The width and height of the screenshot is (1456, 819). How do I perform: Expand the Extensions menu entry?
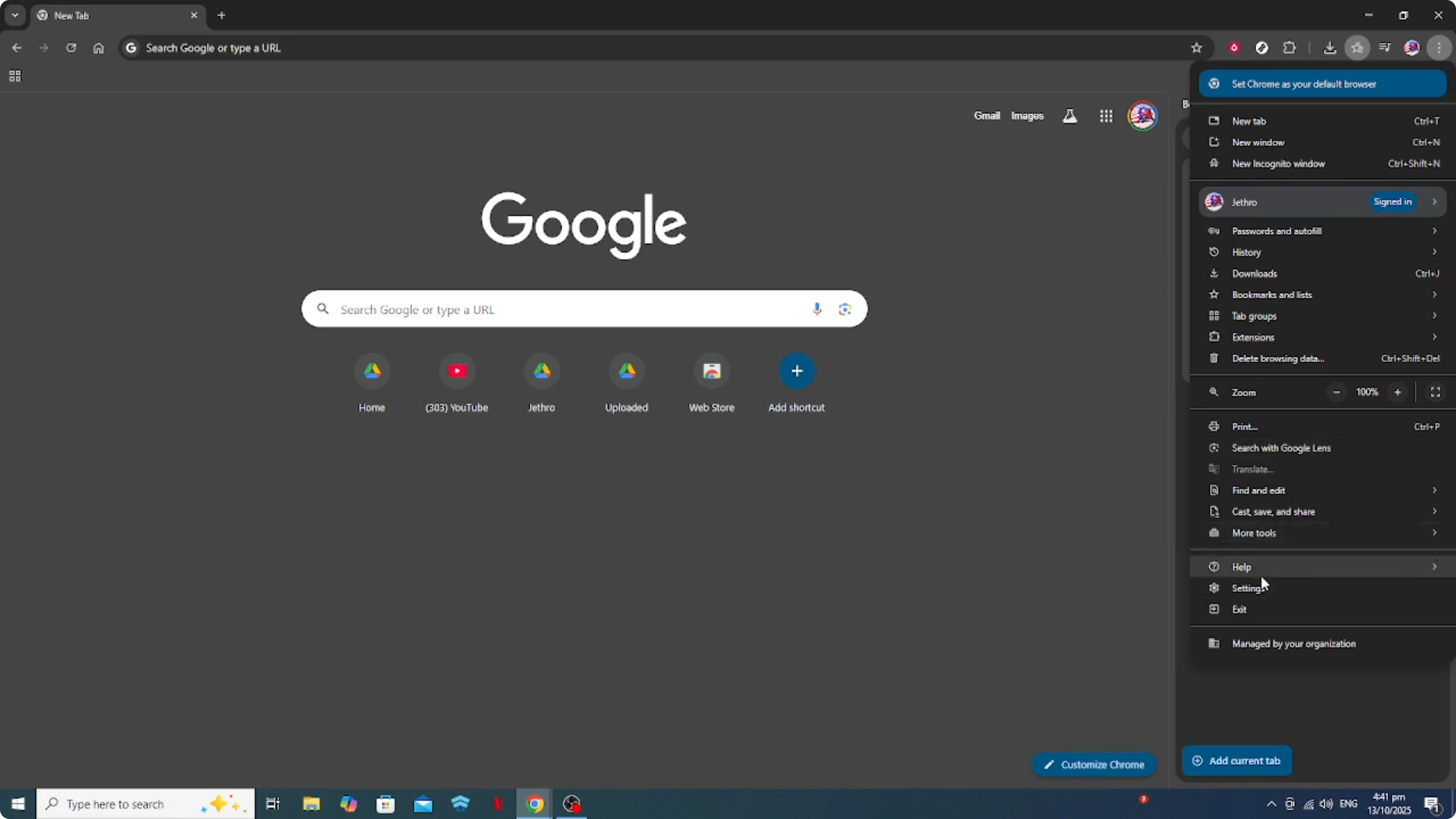pyautogui.click(x=1322, y=337)
